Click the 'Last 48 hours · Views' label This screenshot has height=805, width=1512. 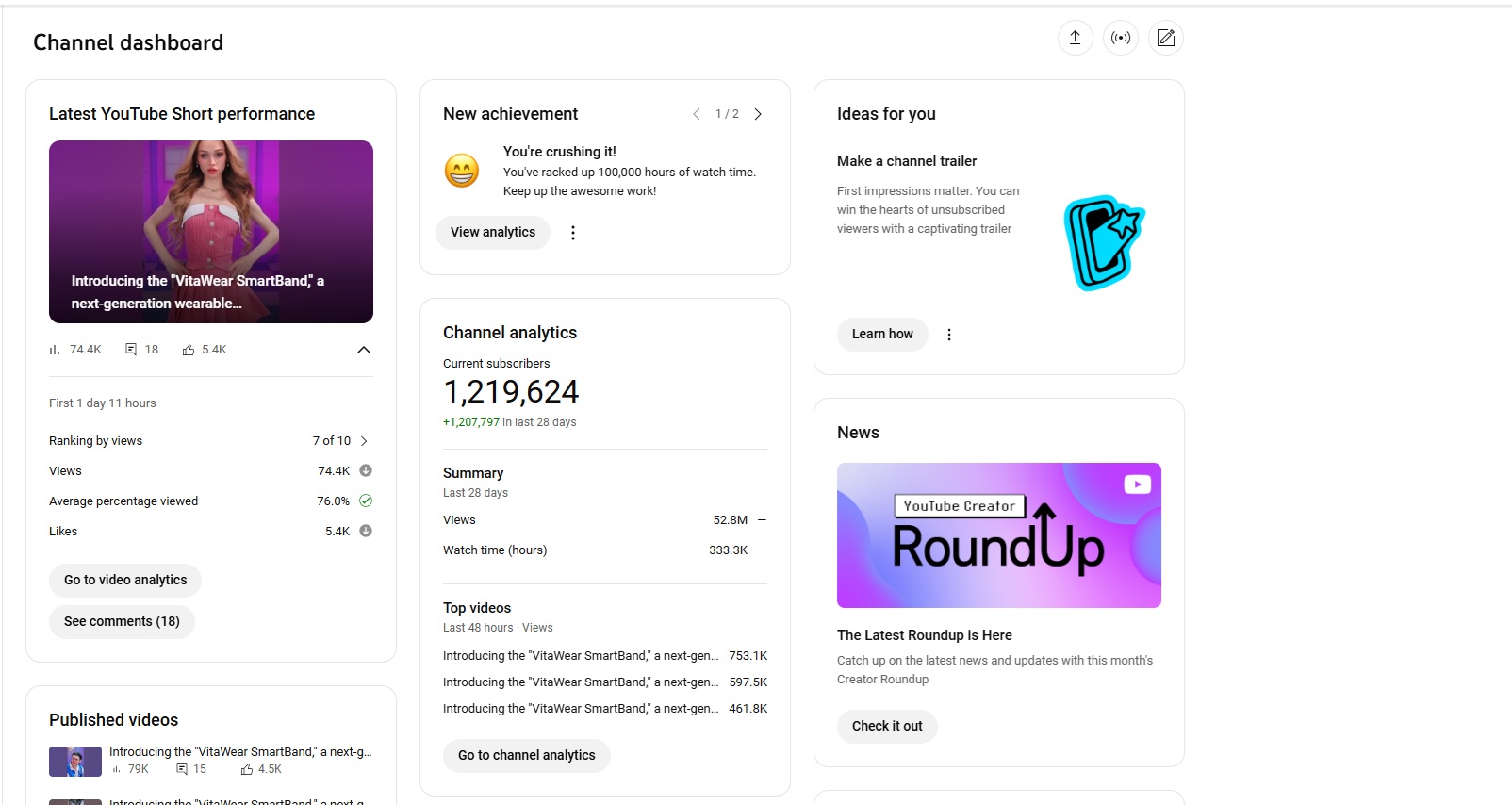(x=498, y=628)
